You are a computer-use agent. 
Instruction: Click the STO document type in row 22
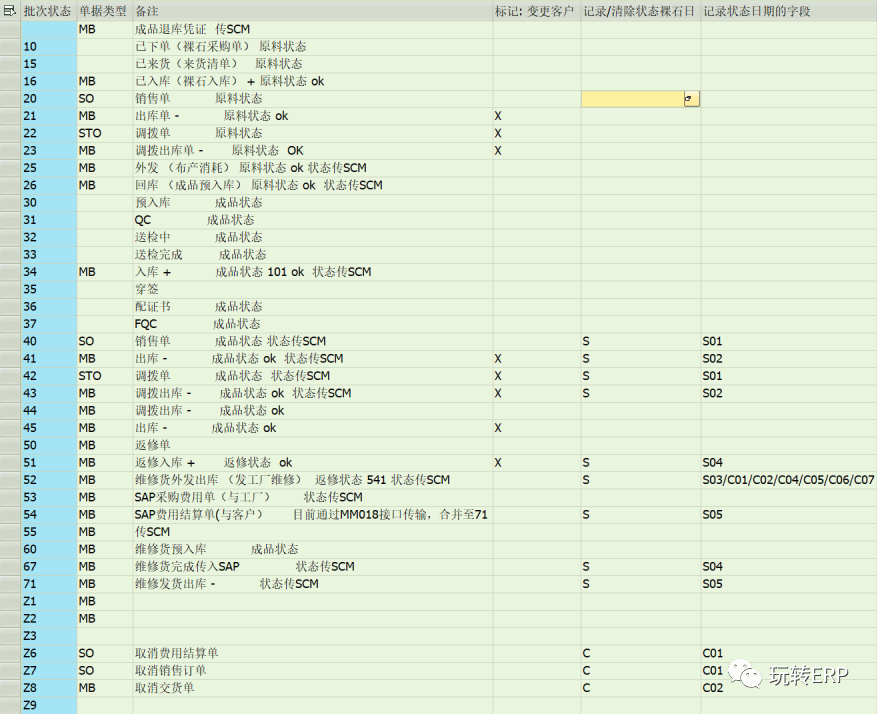[90, 133]
